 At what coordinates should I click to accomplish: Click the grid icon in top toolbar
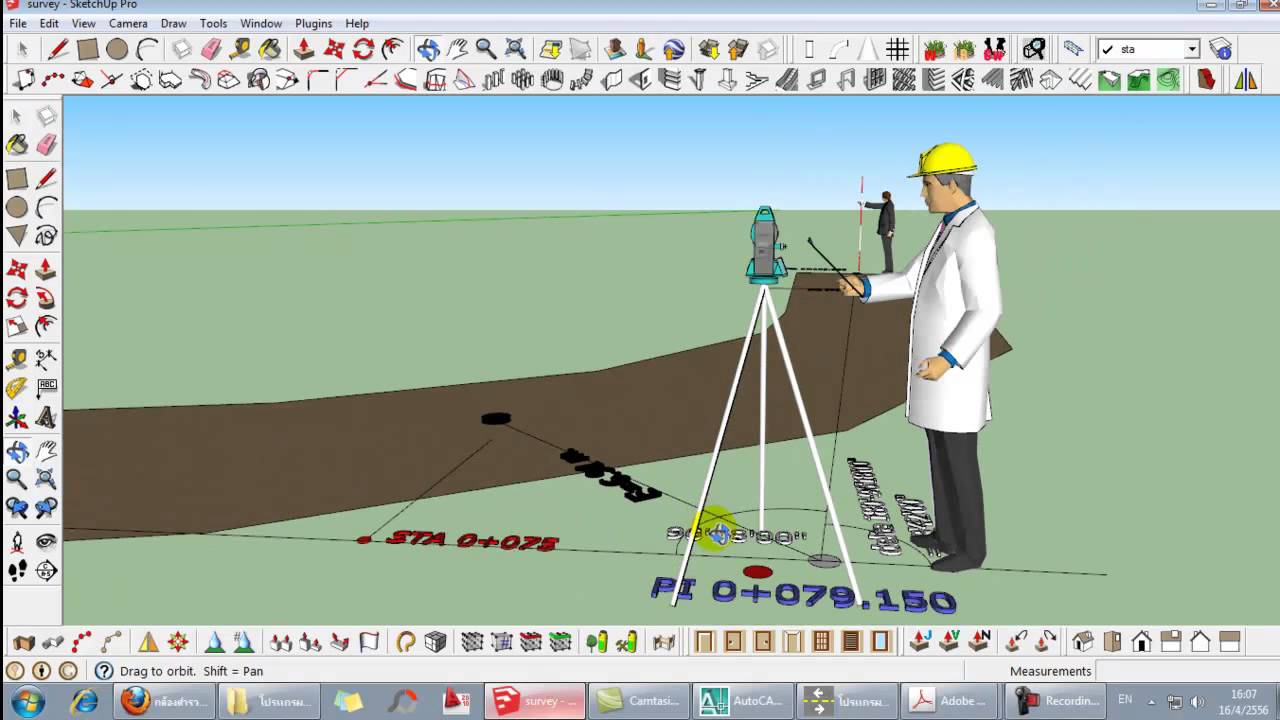pyautogui.click(x=897, y=49)
